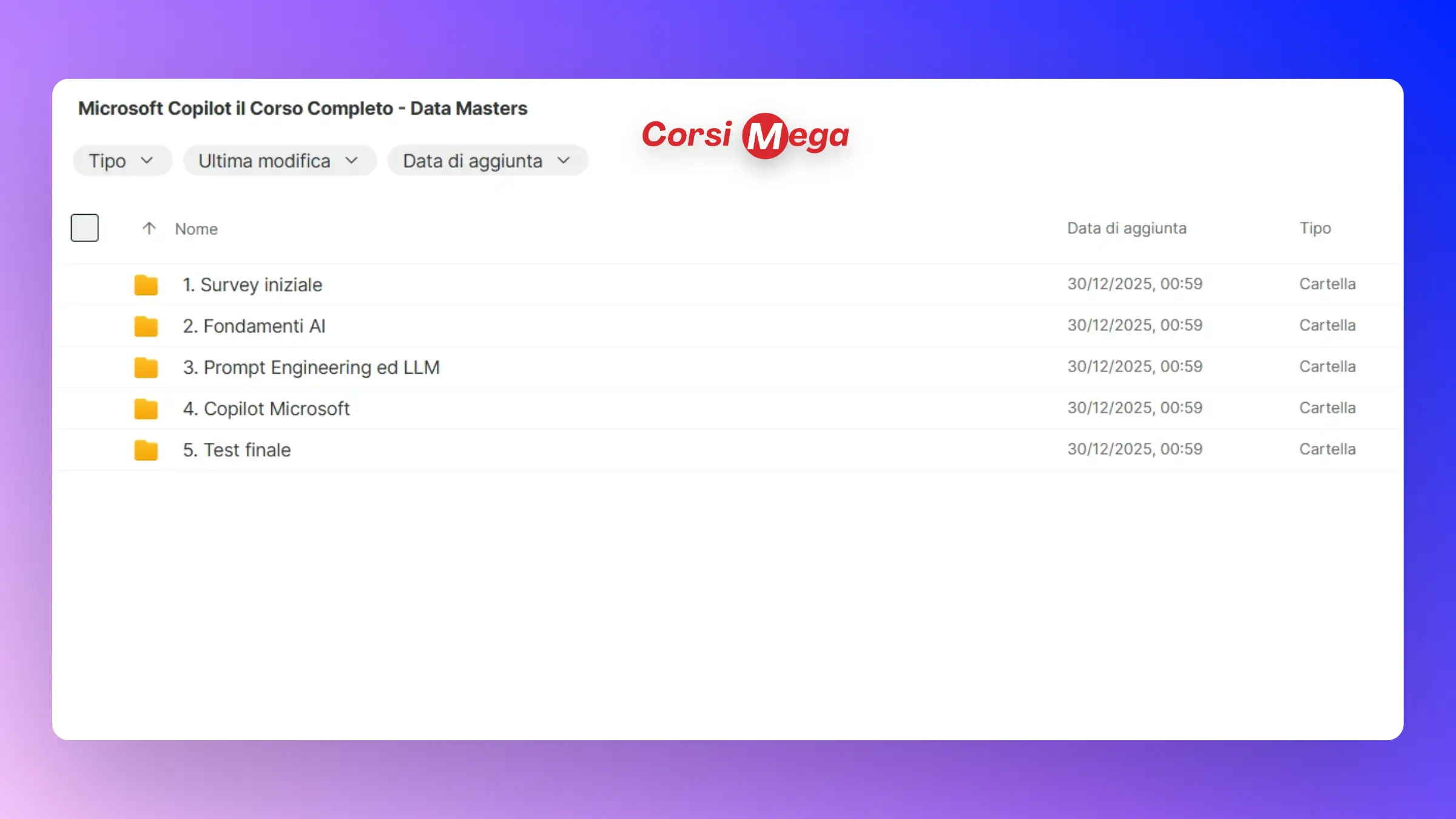This screenshot has width=1456, height=819.
Task: Open the 4. Copilot Microsoft folder
Action: 266,408
